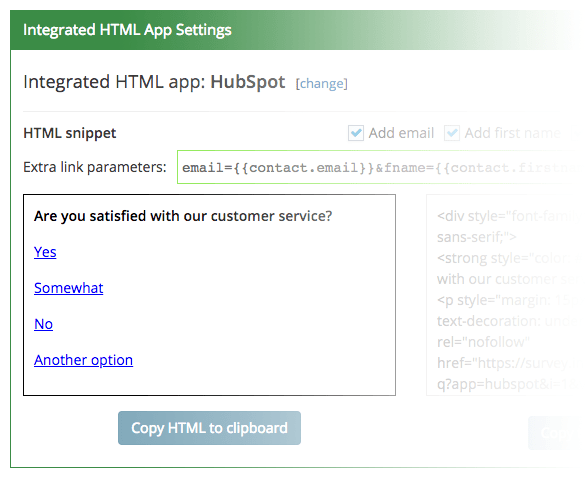This screenshot has height=481, width=587.
Task: Click the Somewhat survey answer link
Action: 69,288
